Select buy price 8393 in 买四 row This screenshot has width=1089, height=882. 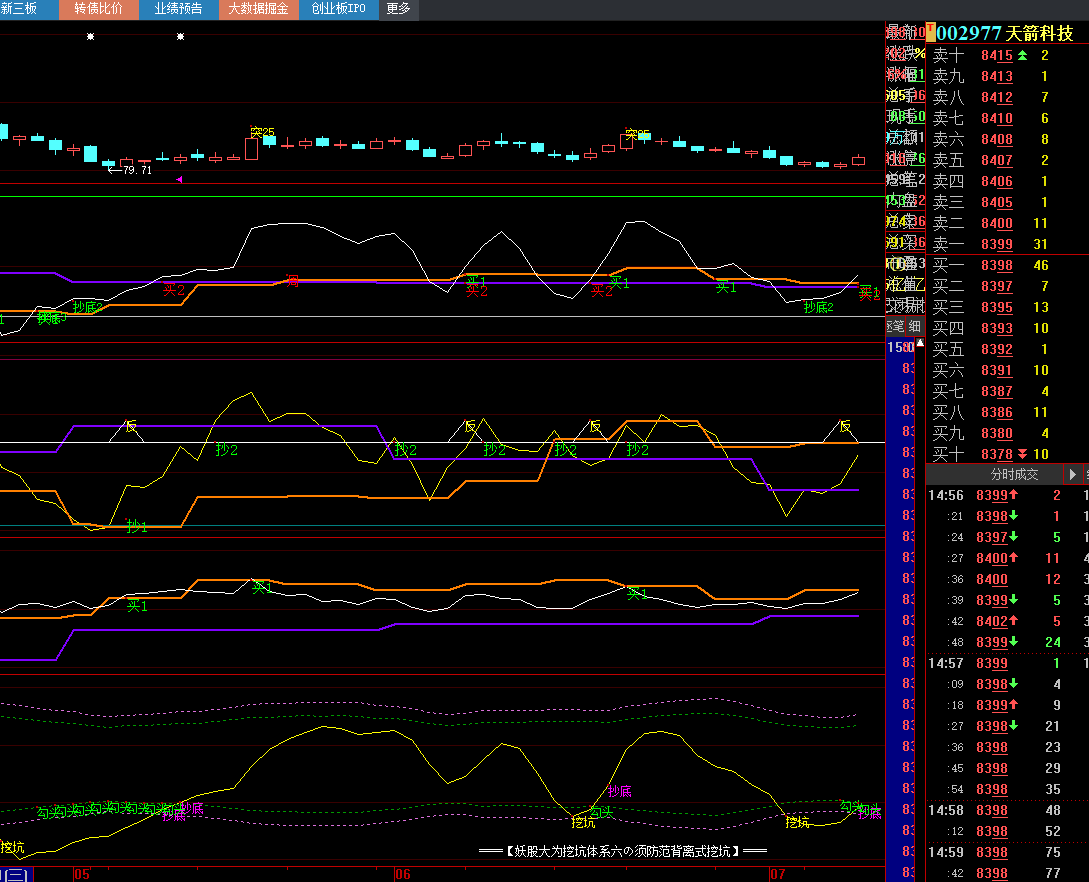pos(997,328)
